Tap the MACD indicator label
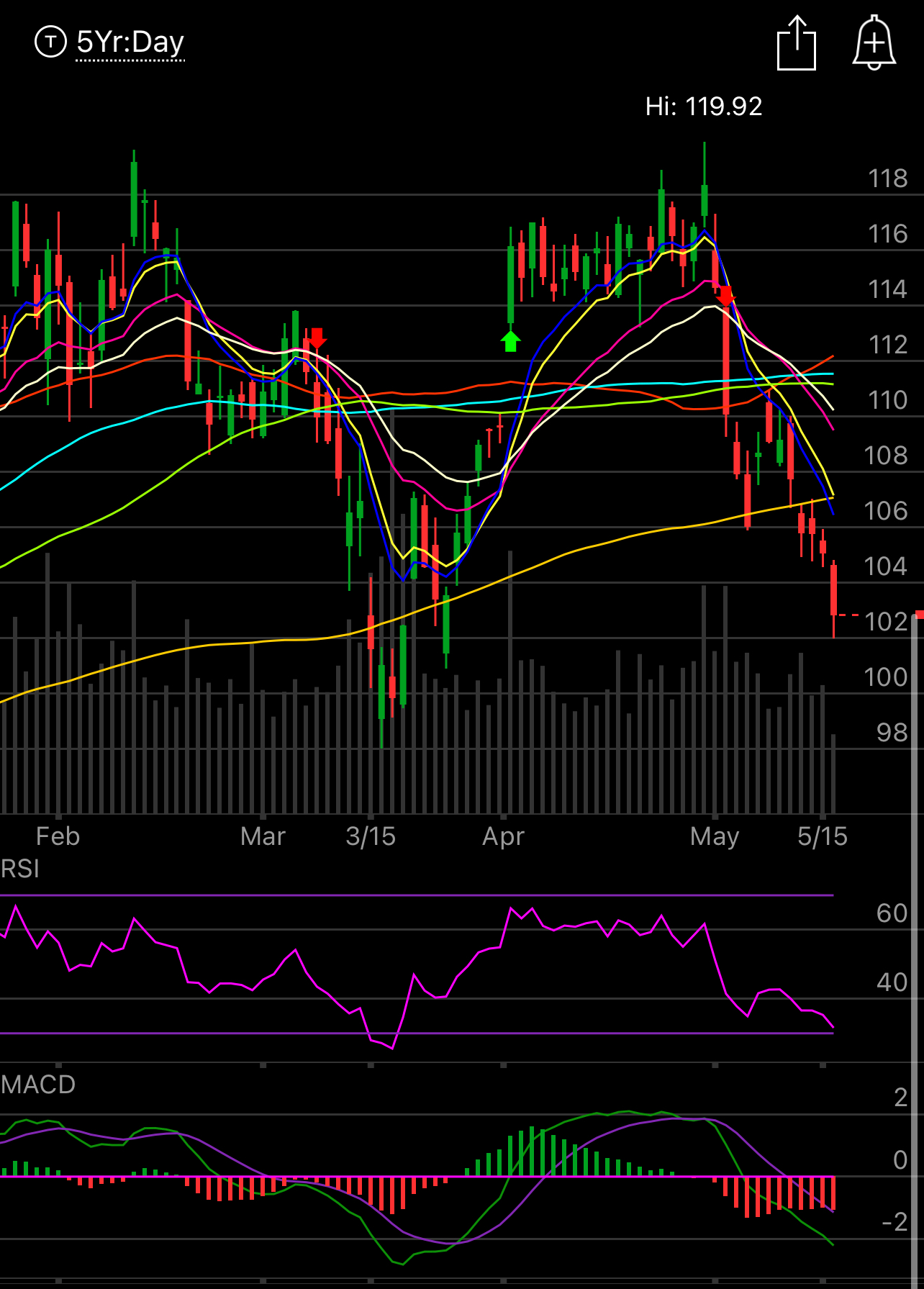 pos(38,1084)
